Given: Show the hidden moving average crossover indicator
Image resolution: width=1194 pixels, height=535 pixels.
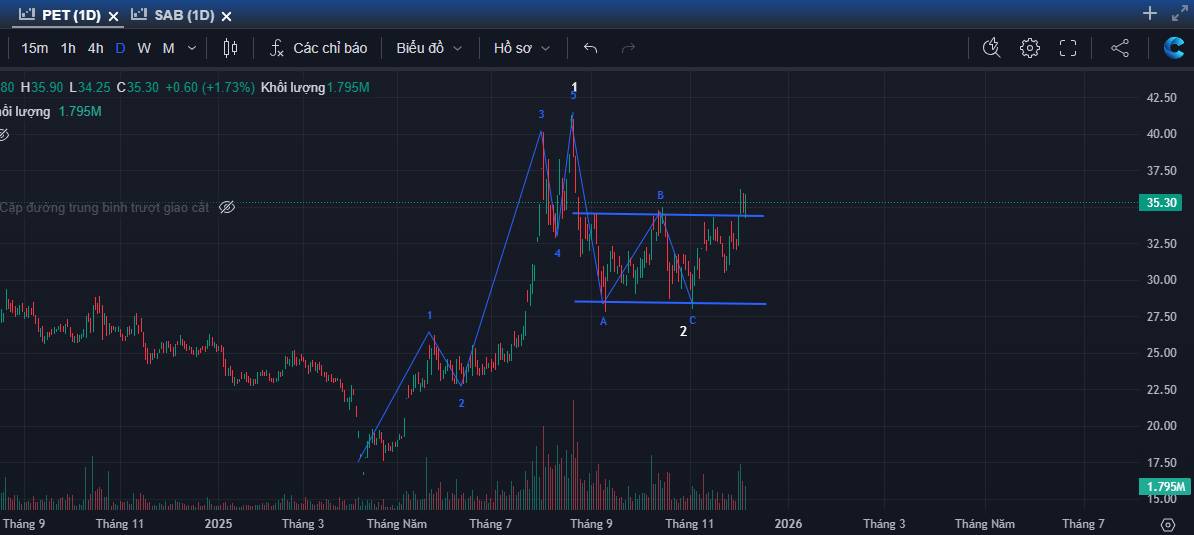Looking at the screenshot, I should [x=227, y=207].
